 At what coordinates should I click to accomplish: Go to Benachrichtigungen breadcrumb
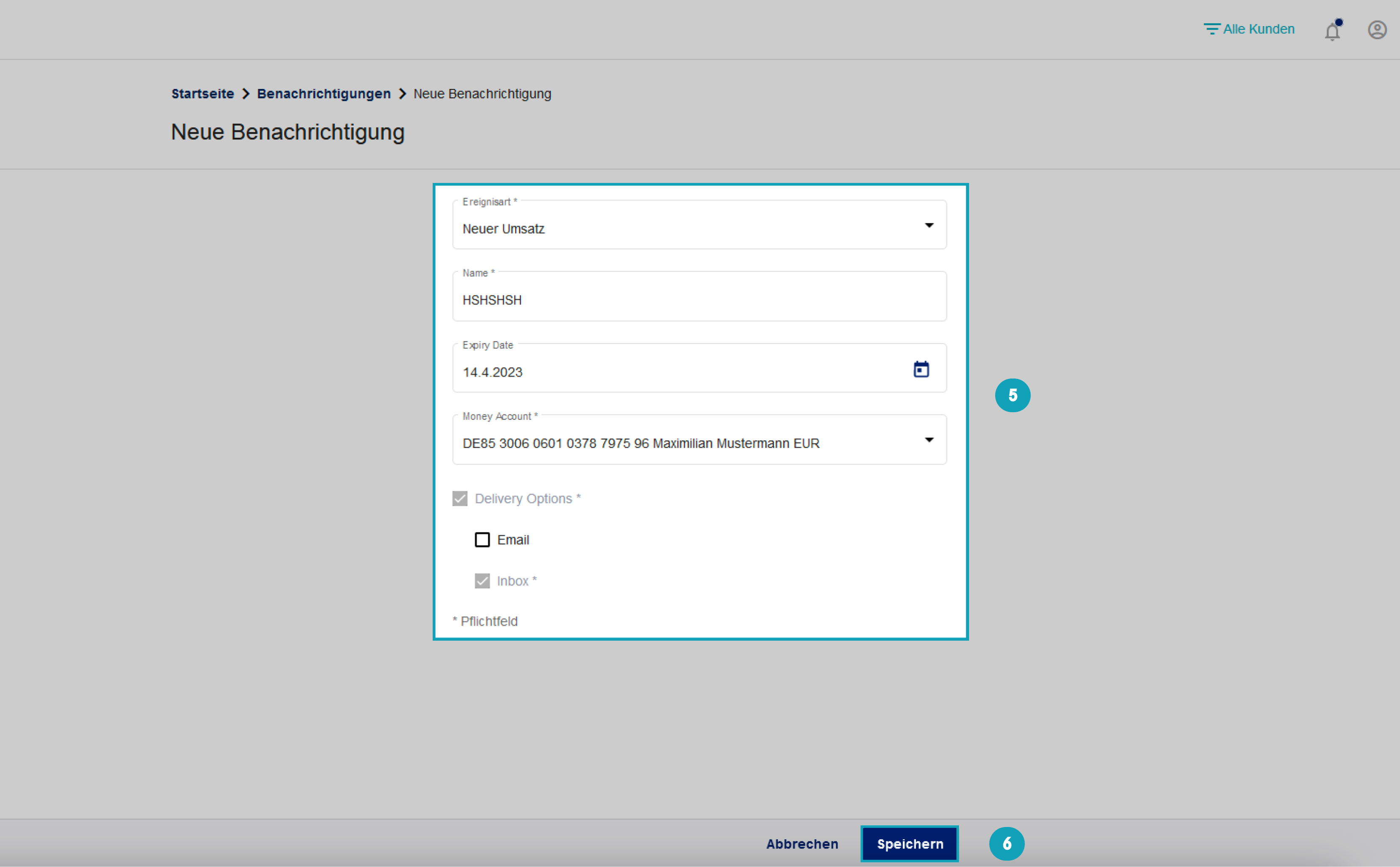pyautogui.click(x=323, y=94)
